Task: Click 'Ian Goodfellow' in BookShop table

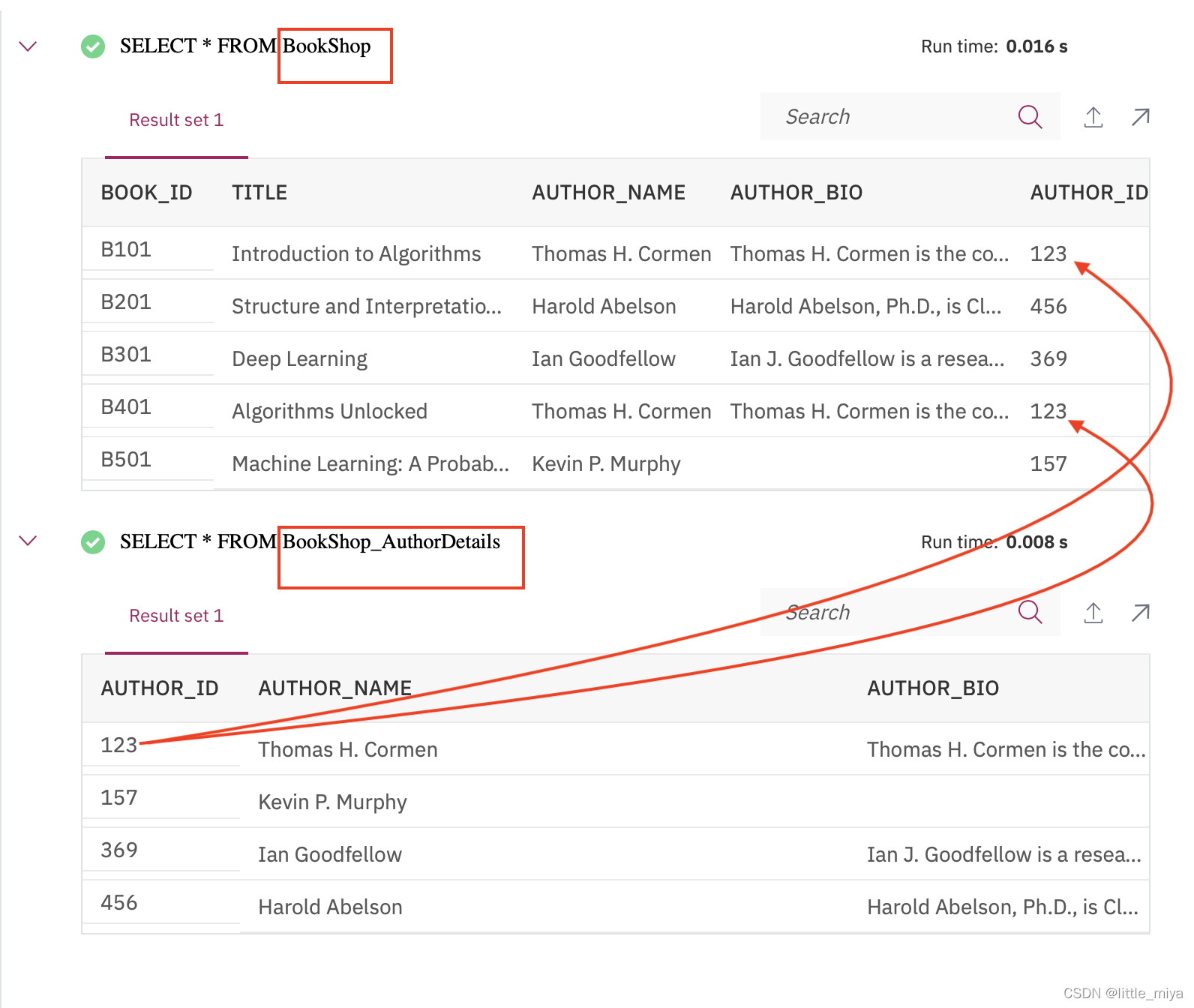Action: (604, 359)
